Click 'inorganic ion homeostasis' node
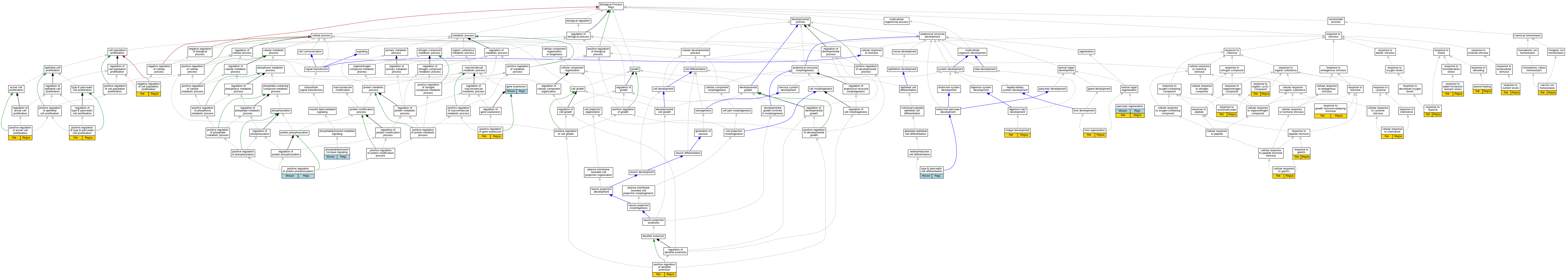The width and height of the screenshot is (1568, 279). [x=1551, y=52]
